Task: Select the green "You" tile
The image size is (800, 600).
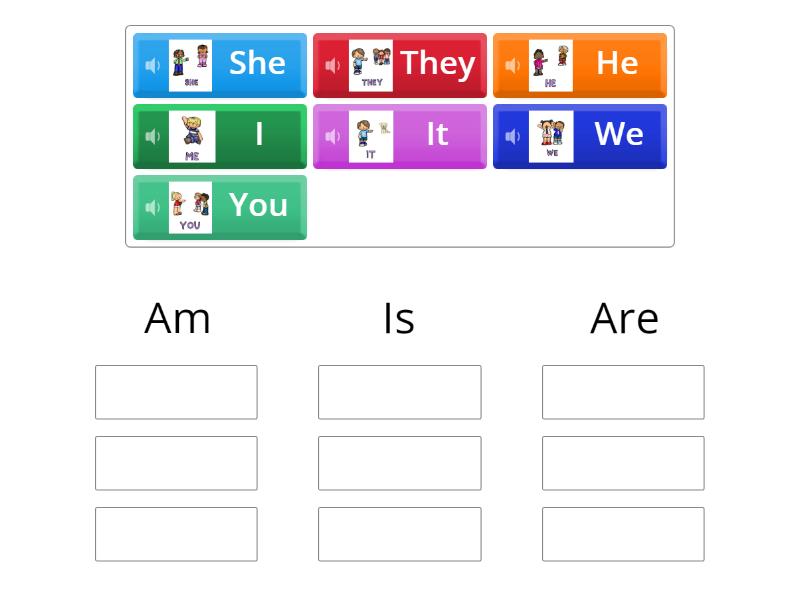Action: coord(257,207)
